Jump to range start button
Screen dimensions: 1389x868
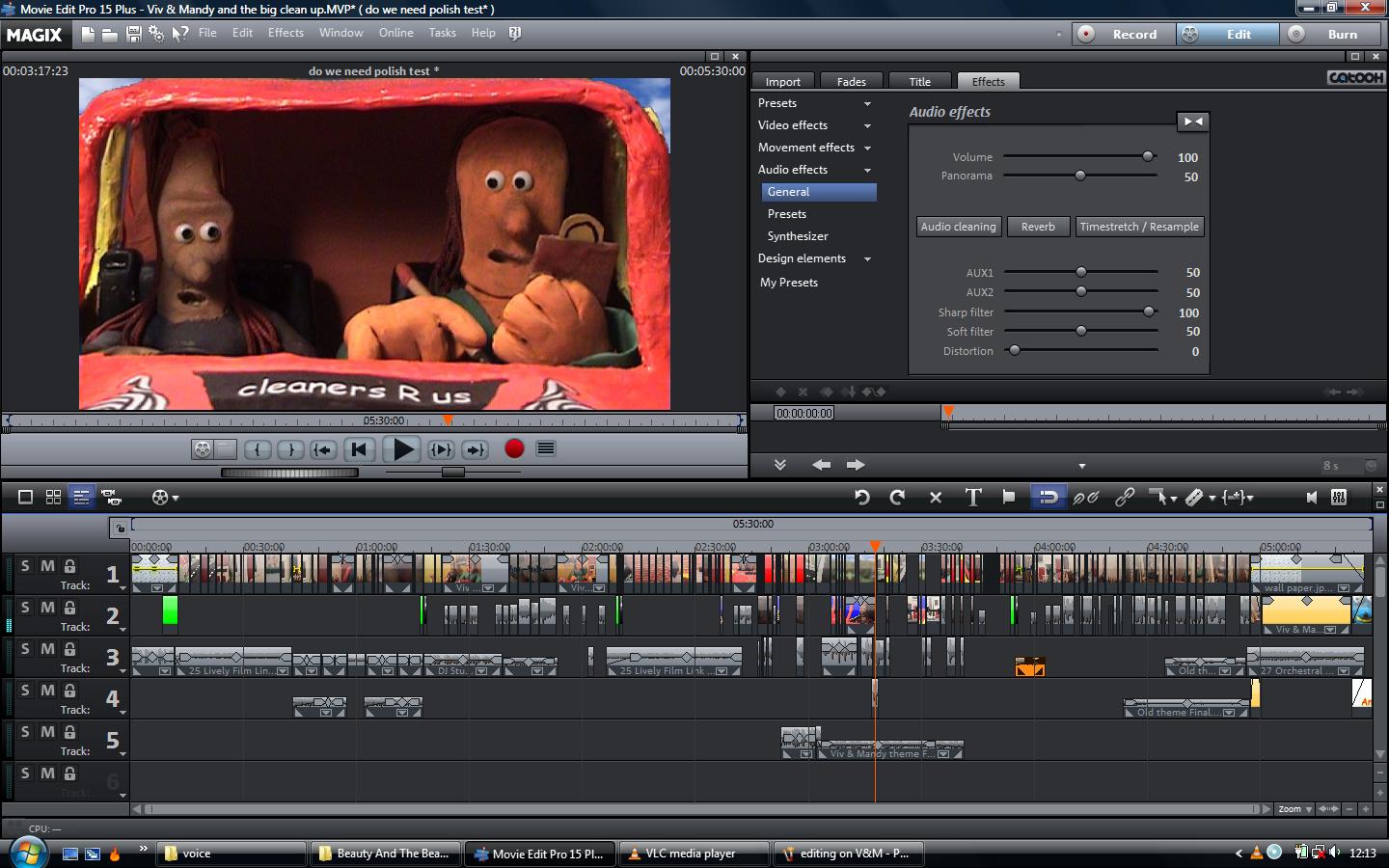coord(323,449)
